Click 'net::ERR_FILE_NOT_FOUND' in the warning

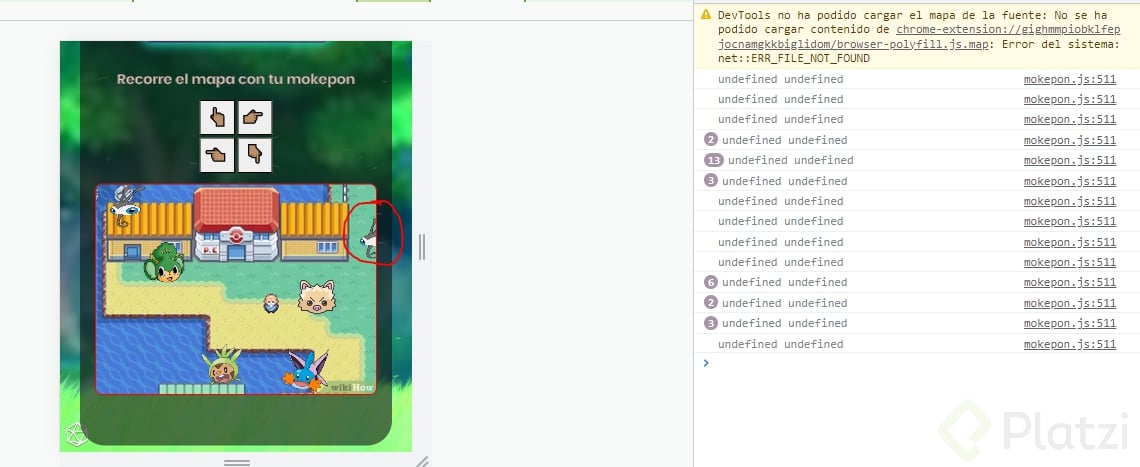tap(794, 58)
